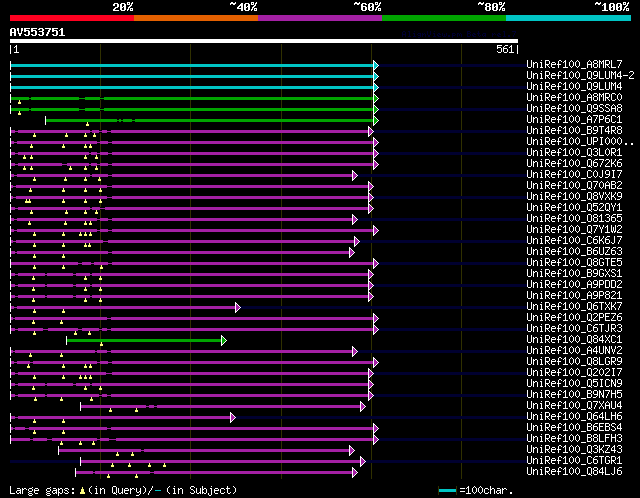Viewport: 640px width, 498px height.
Task: Click the green ~80% identity legend segment
Action: (444, 18)
